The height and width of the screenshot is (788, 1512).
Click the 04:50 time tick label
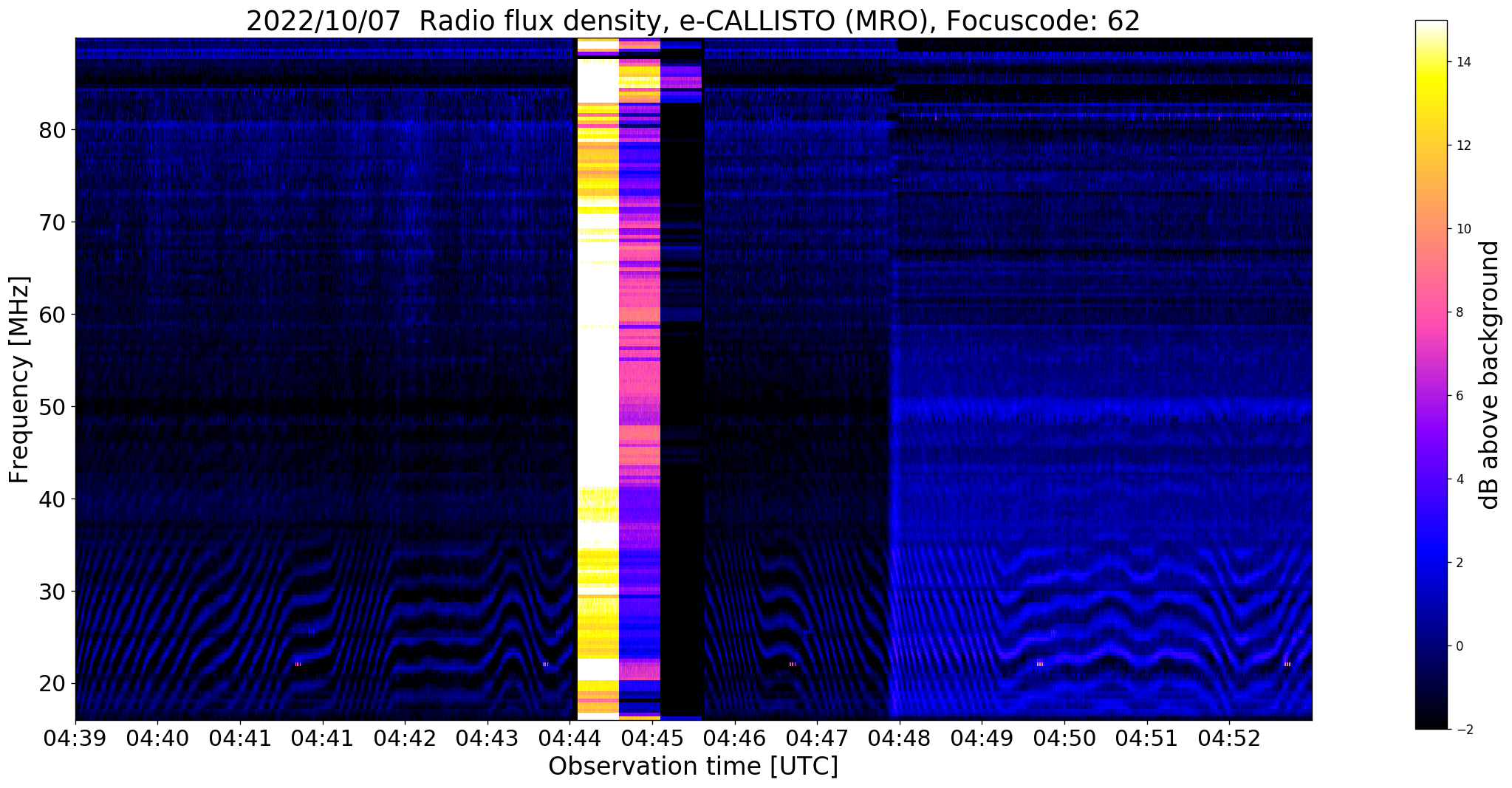1064,739
